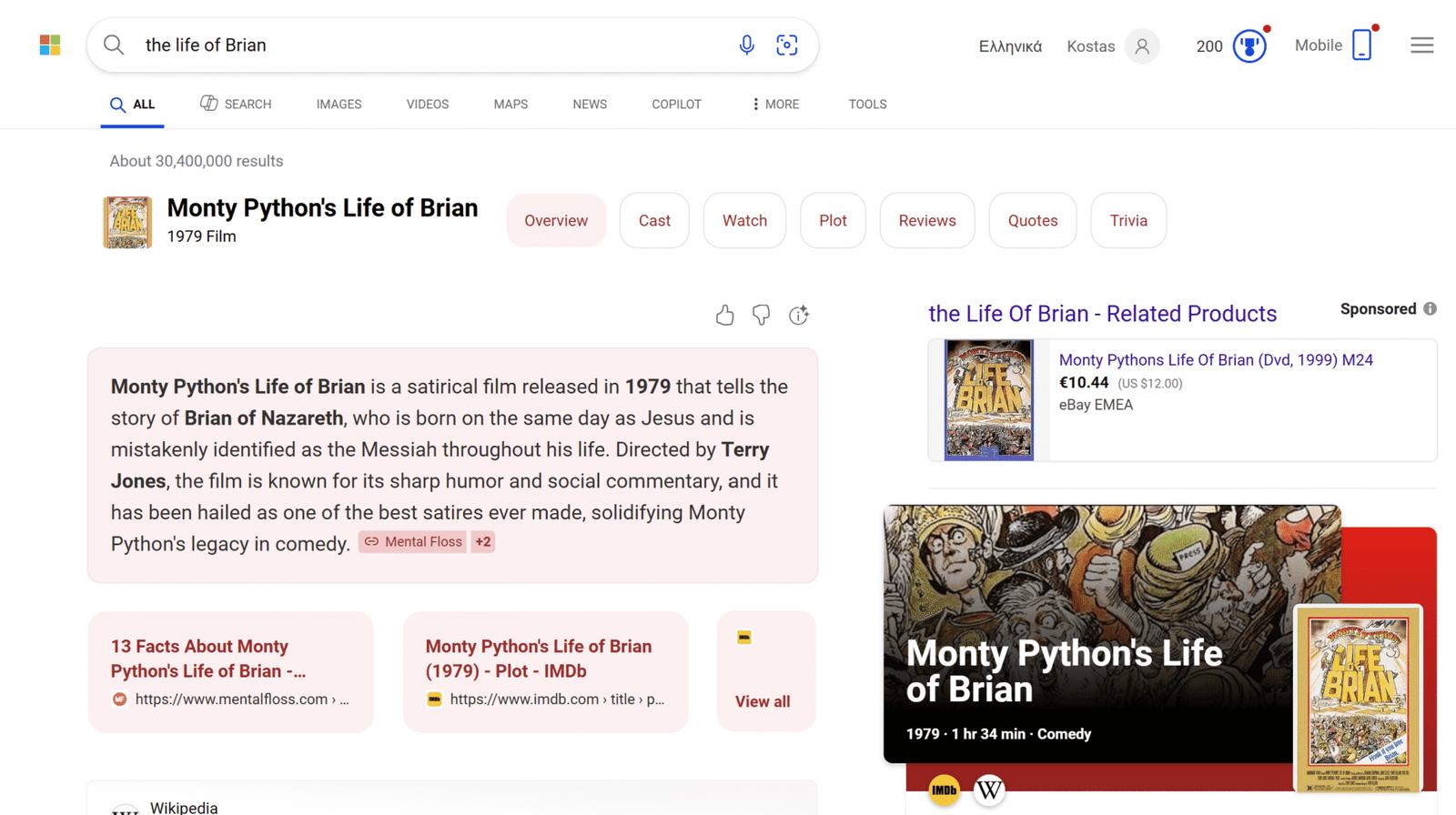Click the Quotes button
The height and width of the screenshot is (815, 1456).
[x=1032, y=221]
